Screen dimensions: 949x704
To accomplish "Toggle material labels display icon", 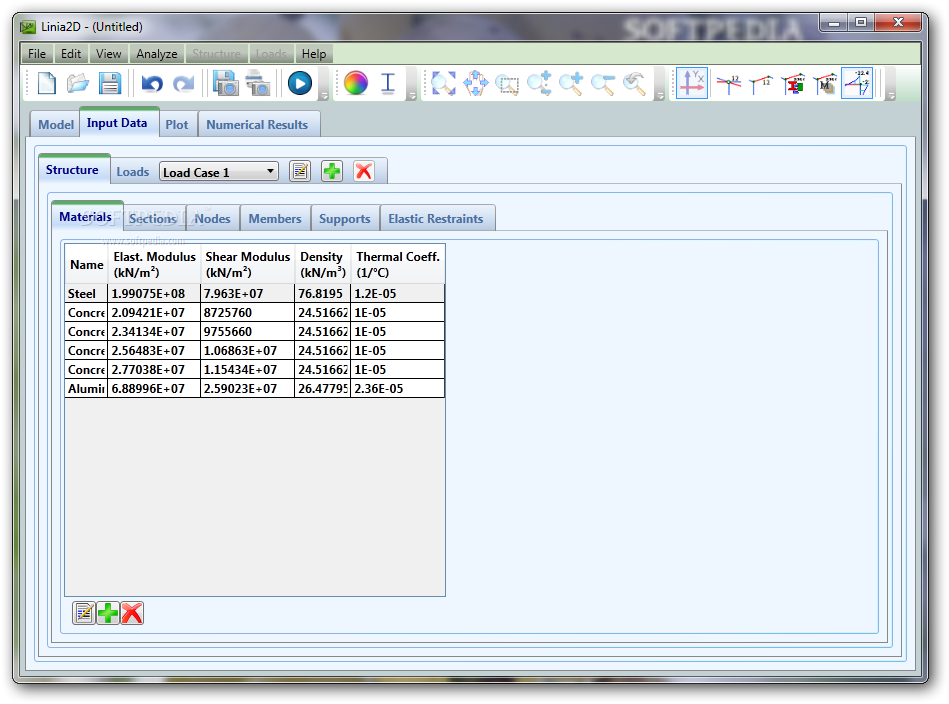I will tap(825, 84).
